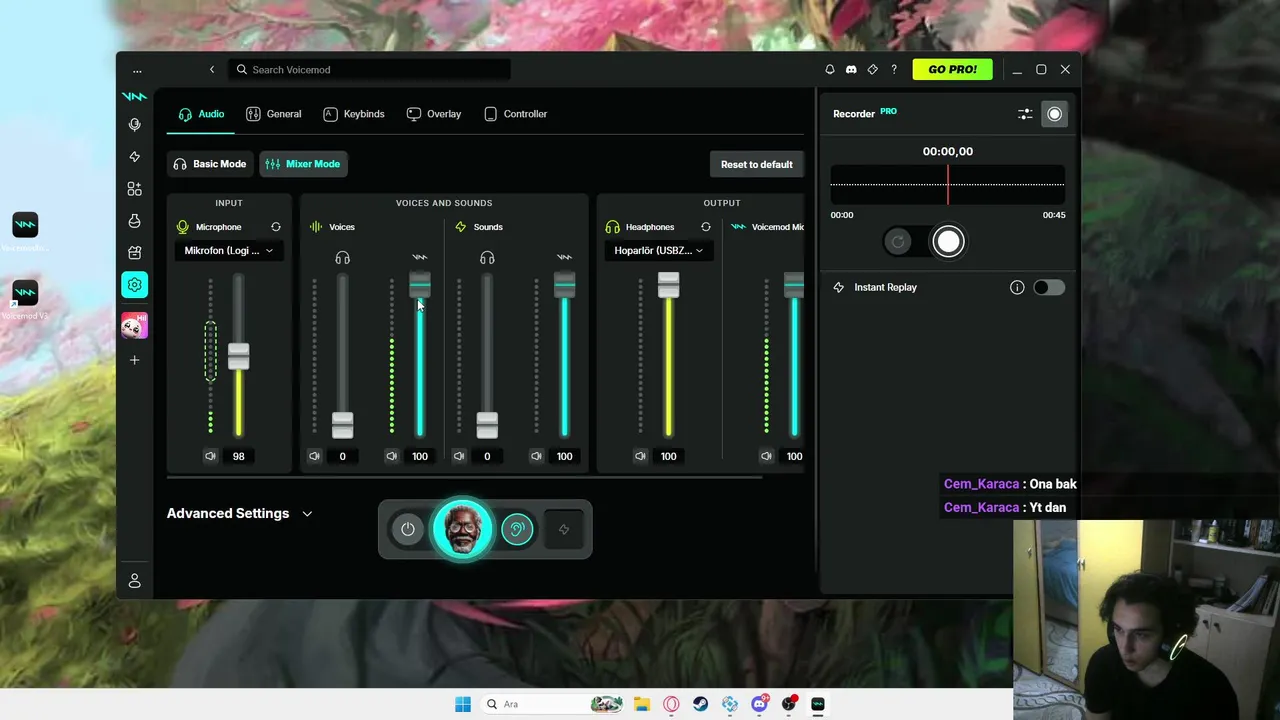
Task: Mute the Headphones output channel
Action: (640, 456)
